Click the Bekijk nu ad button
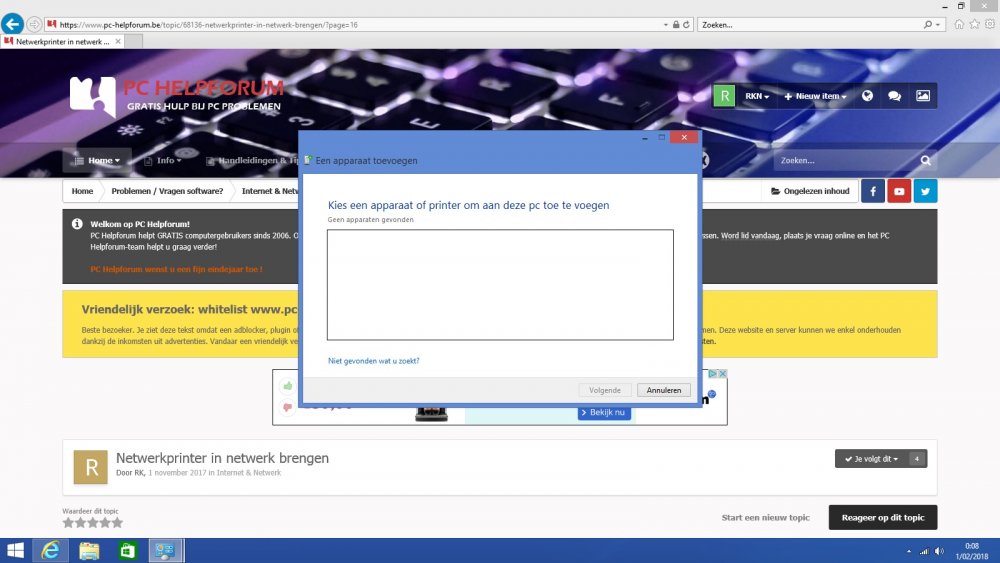 point(604,413)
